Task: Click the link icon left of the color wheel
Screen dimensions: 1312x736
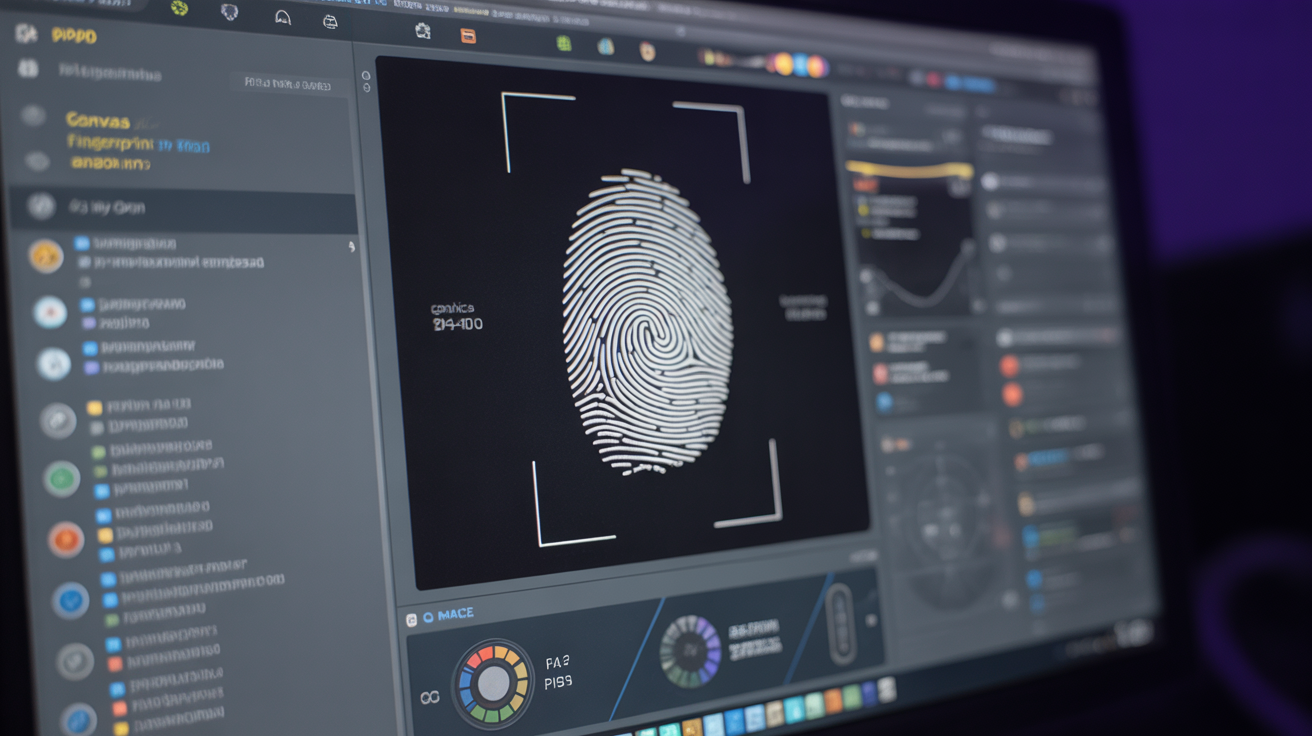Action: 430,697
